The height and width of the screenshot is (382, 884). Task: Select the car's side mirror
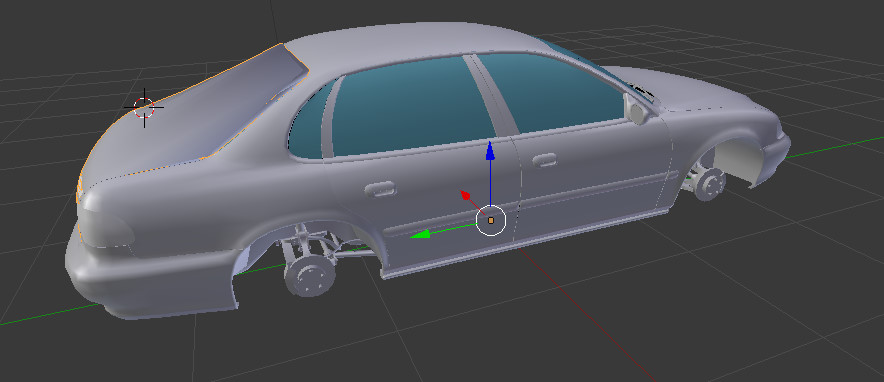tap(637, 109)
